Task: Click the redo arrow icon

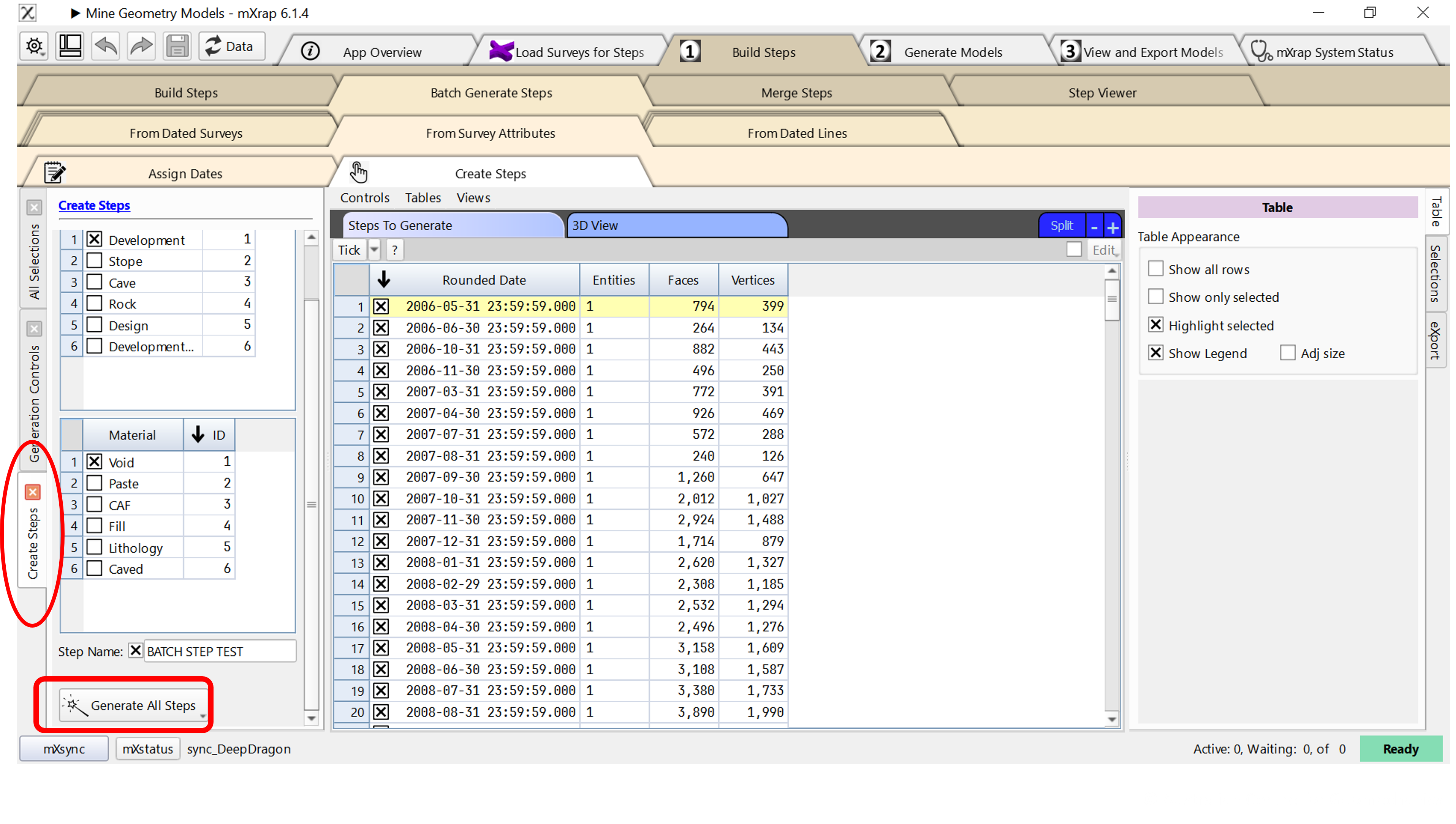Action: coord(141,46)
